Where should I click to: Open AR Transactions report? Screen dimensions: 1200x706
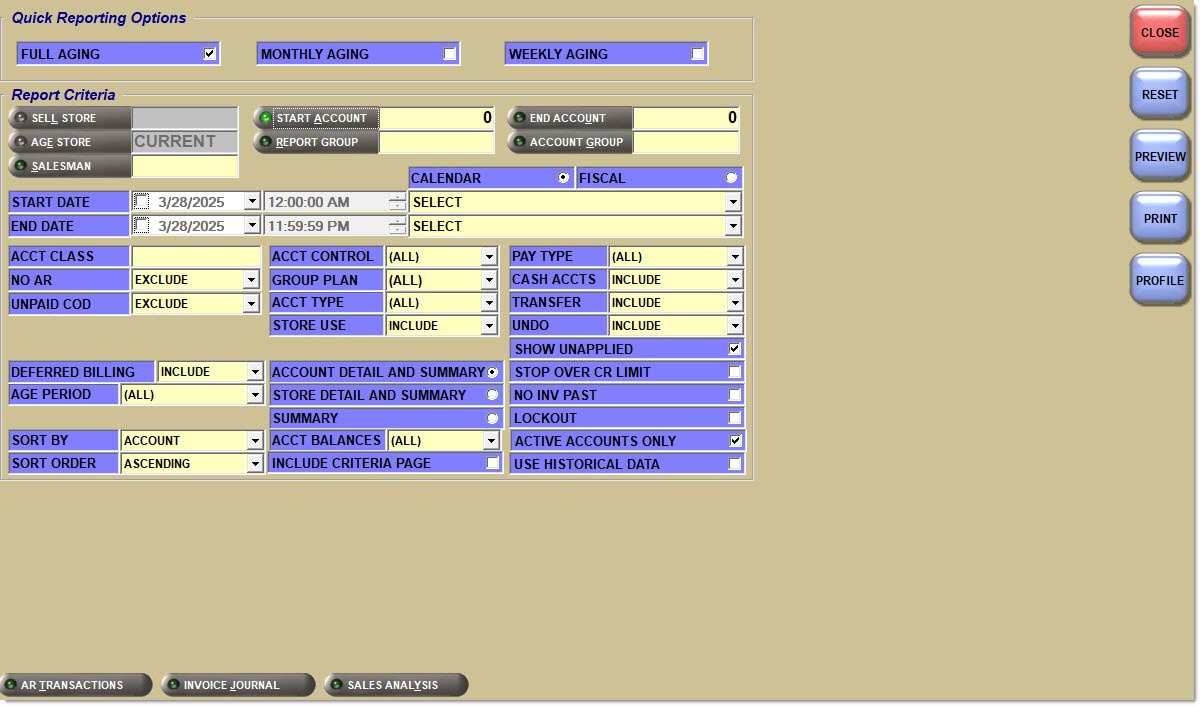tap(76, 685)
